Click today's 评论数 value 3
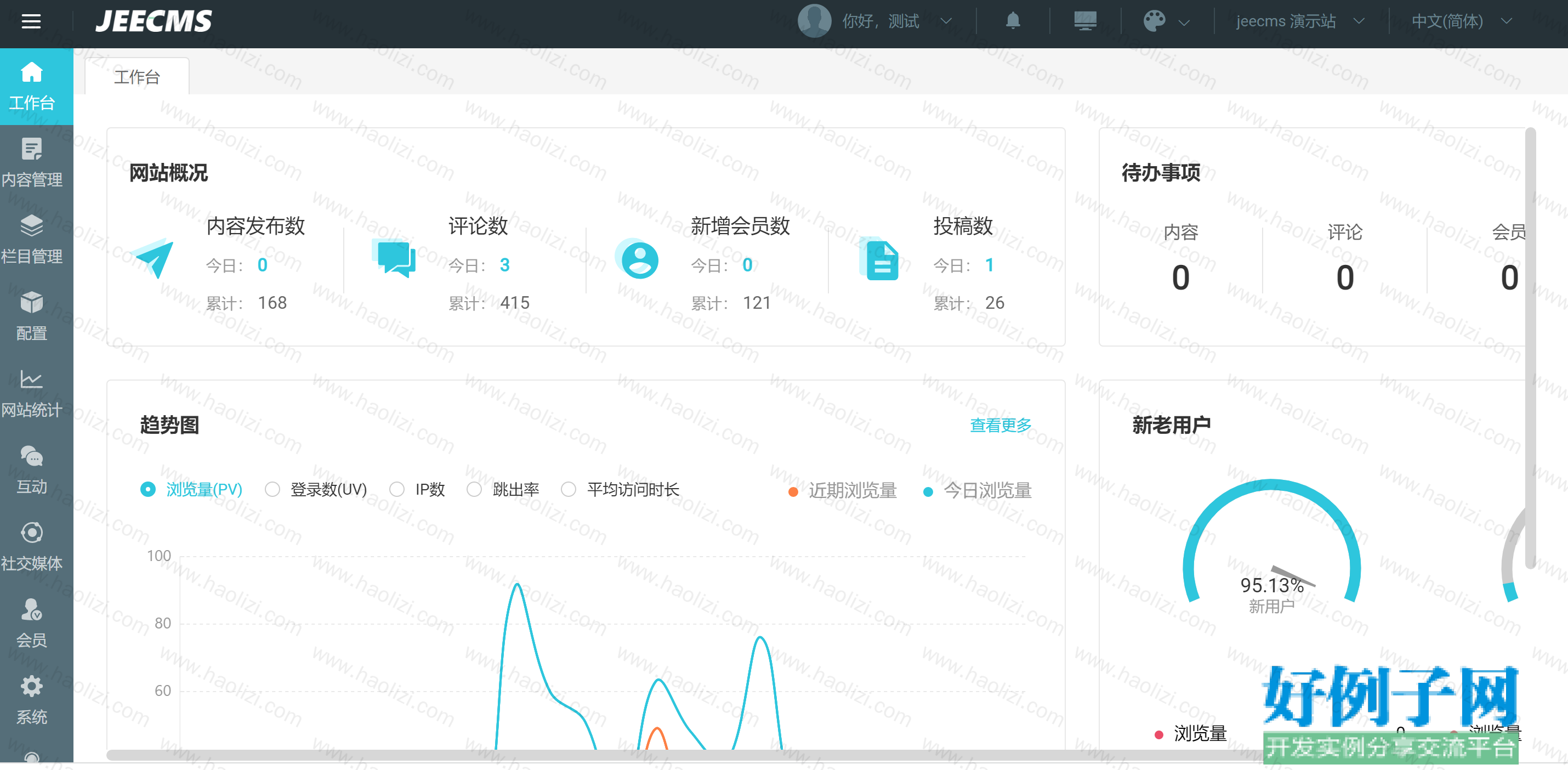Screen dimensions: 1568x770 (x=504, y=265)
